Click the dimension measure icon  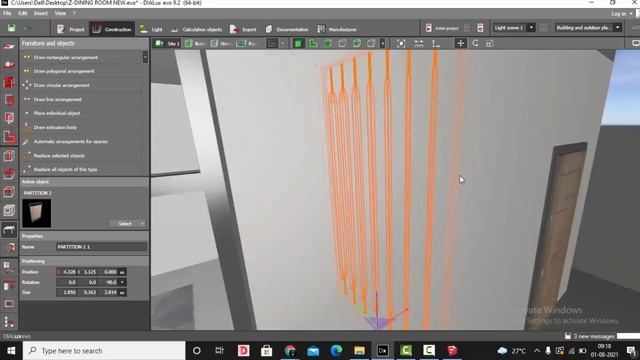coord(419,43)
